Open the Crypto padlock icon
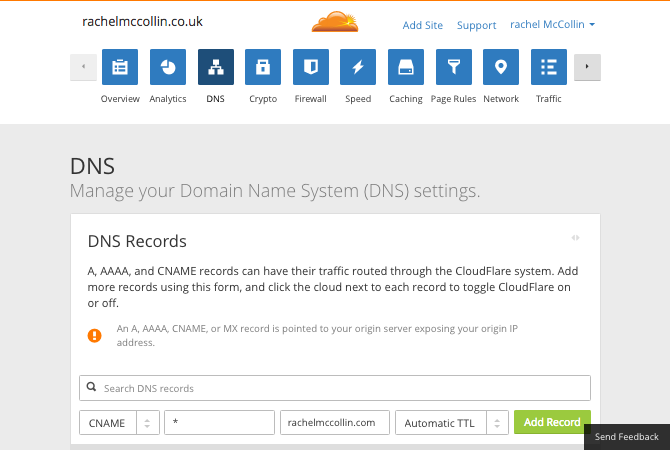Screen dimensions: 670x450 pyautogui.click(x=263, y=67)
